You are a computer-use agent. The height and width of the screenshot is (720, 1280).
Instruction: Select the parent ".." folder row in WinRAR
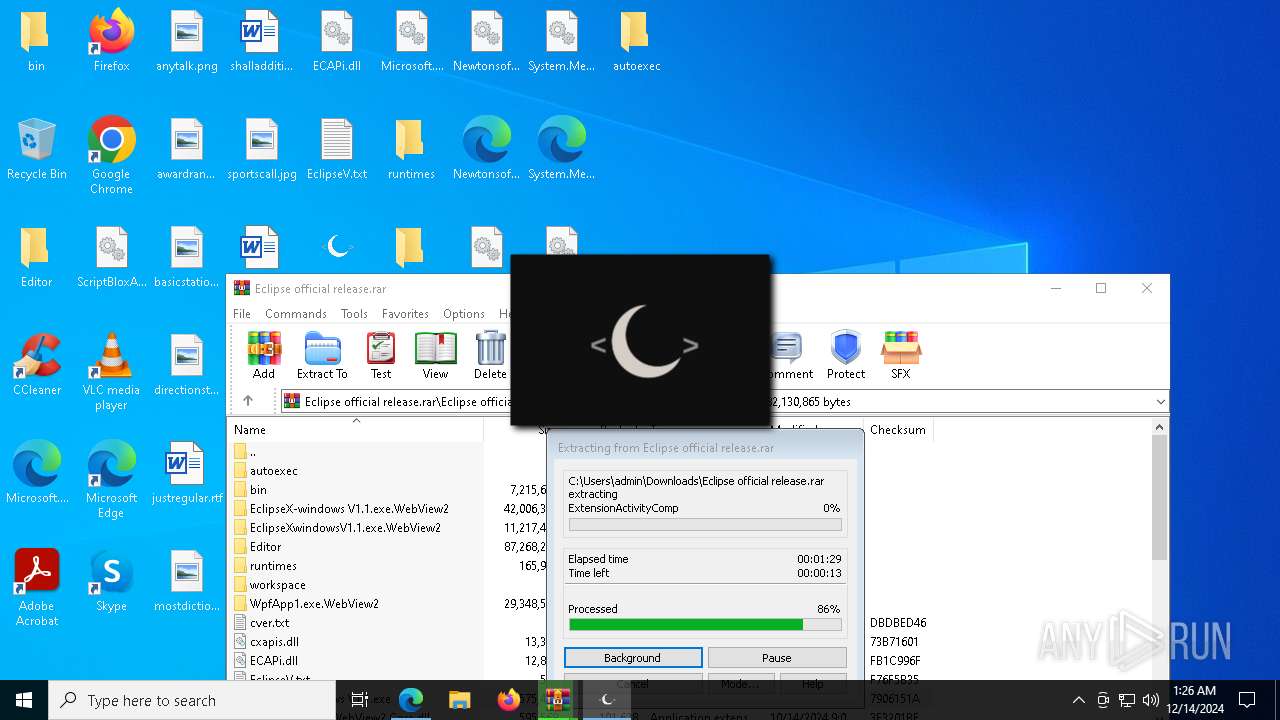(x=252, y=452)
